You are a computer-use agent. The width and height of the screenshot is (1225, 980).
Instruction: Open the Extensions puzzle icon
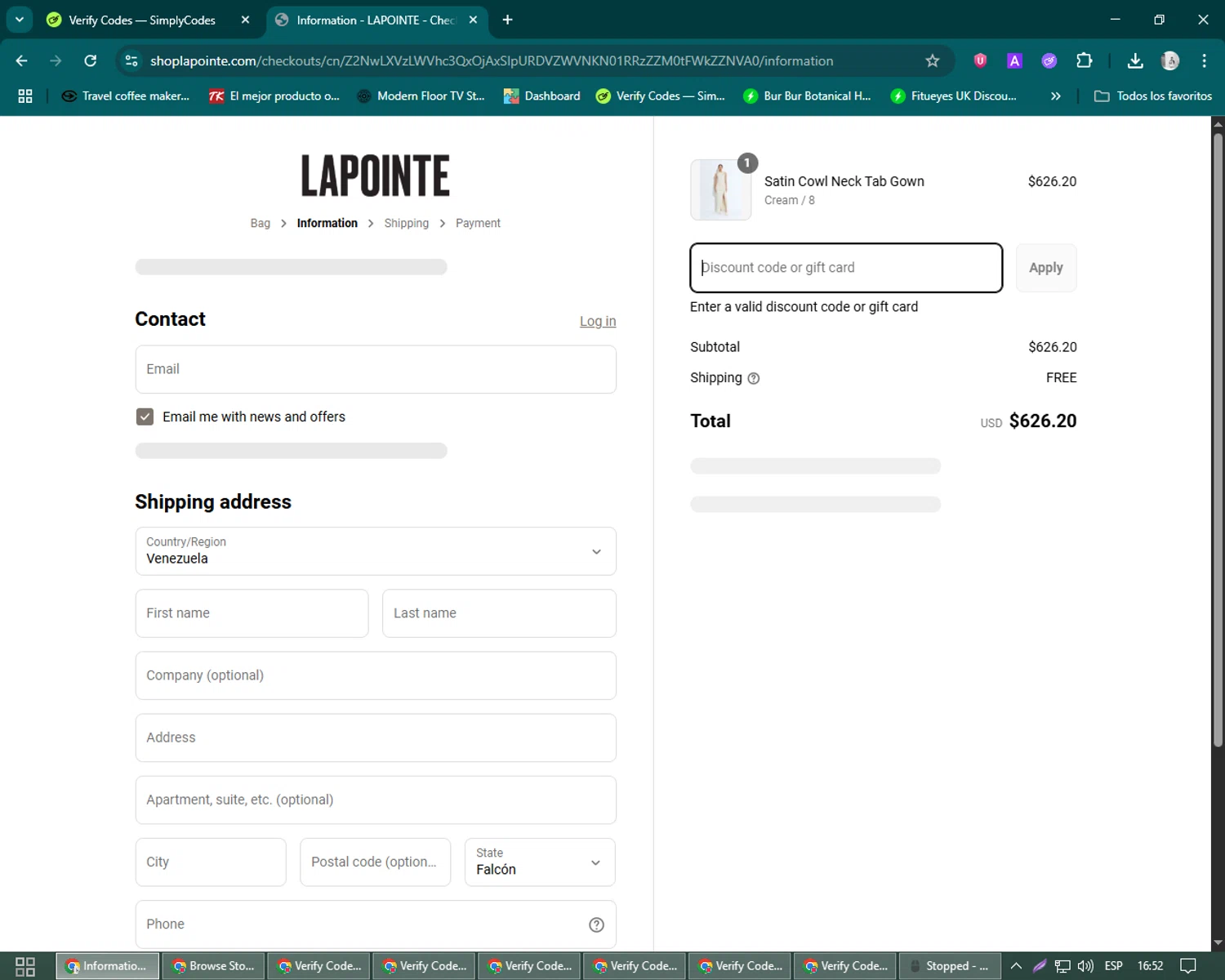coord(1084,60)
